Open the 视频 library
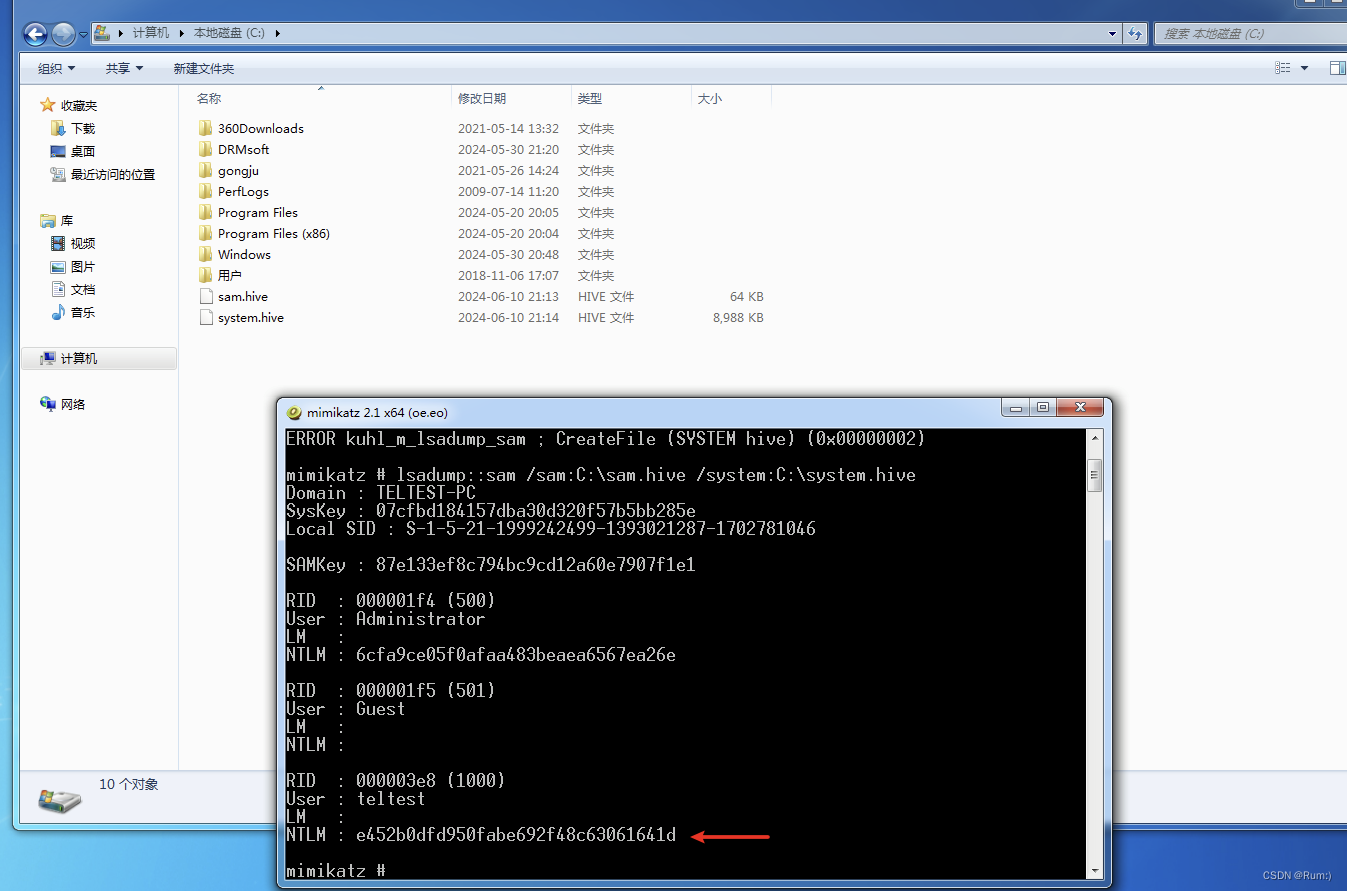 click(x=73, y=243)
